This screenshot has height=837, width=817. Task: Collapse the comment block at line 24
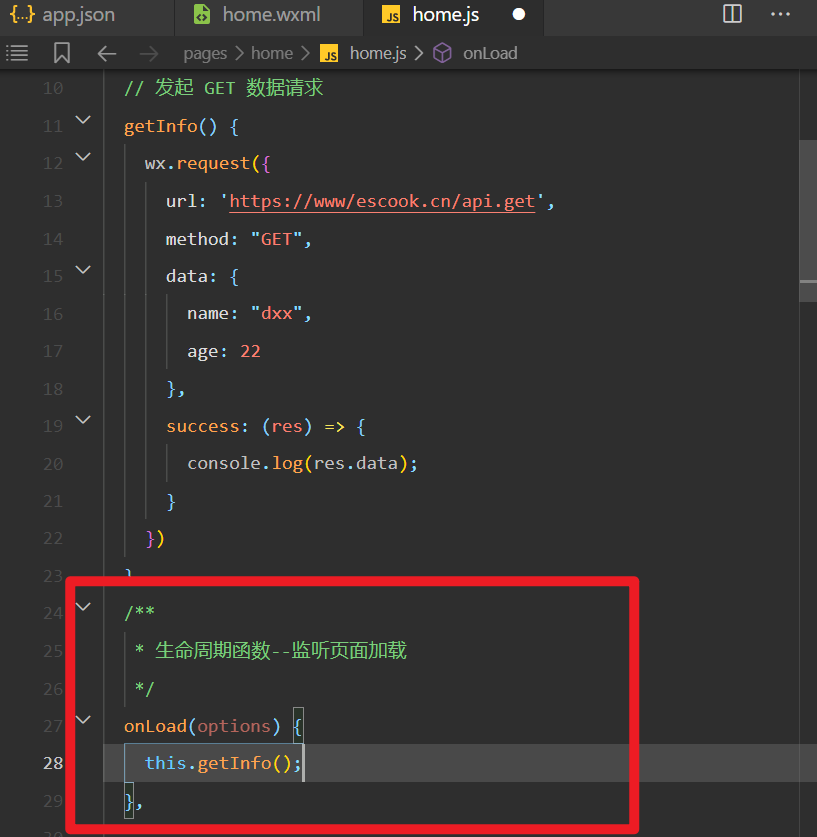pyautogui.click(x=83, y=606)
